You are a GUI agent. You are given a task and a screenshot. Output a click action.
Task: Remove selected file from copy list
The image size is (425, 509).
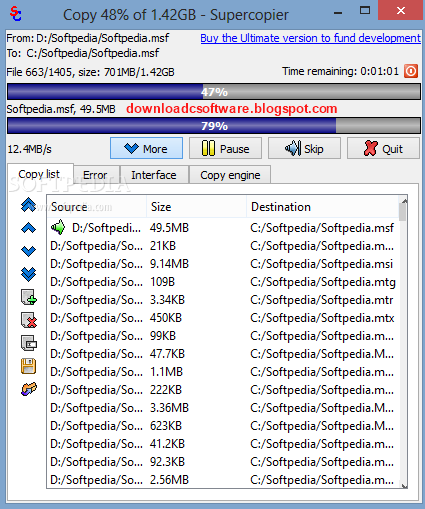[x=29, y=320]
